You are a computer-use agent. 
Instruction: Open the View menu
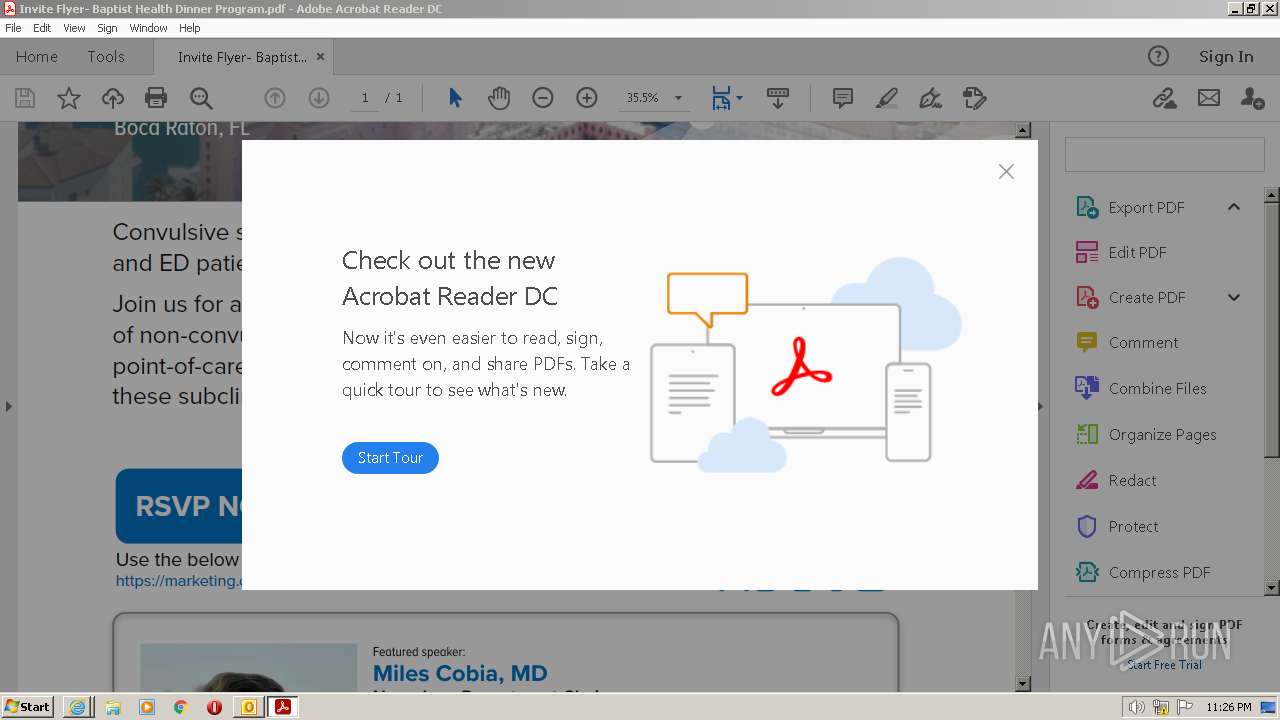click(x=74, y=28)
